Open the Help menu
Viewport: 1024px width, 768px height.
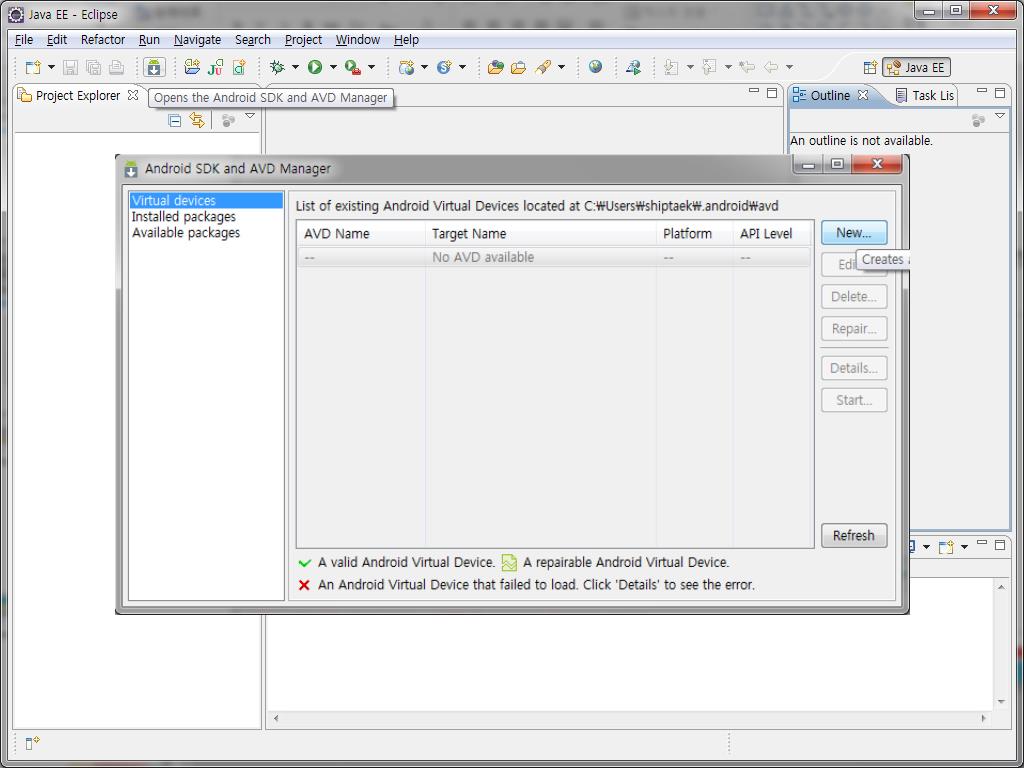point(406,40)
